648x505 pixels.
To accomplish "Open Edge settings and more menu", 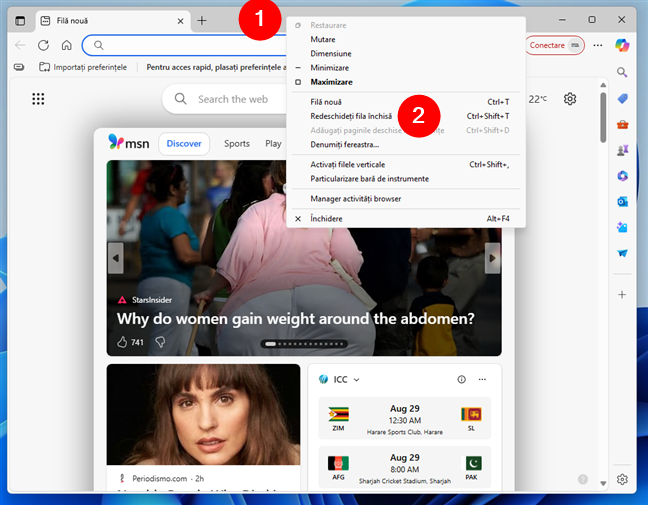I will [598, 45].
